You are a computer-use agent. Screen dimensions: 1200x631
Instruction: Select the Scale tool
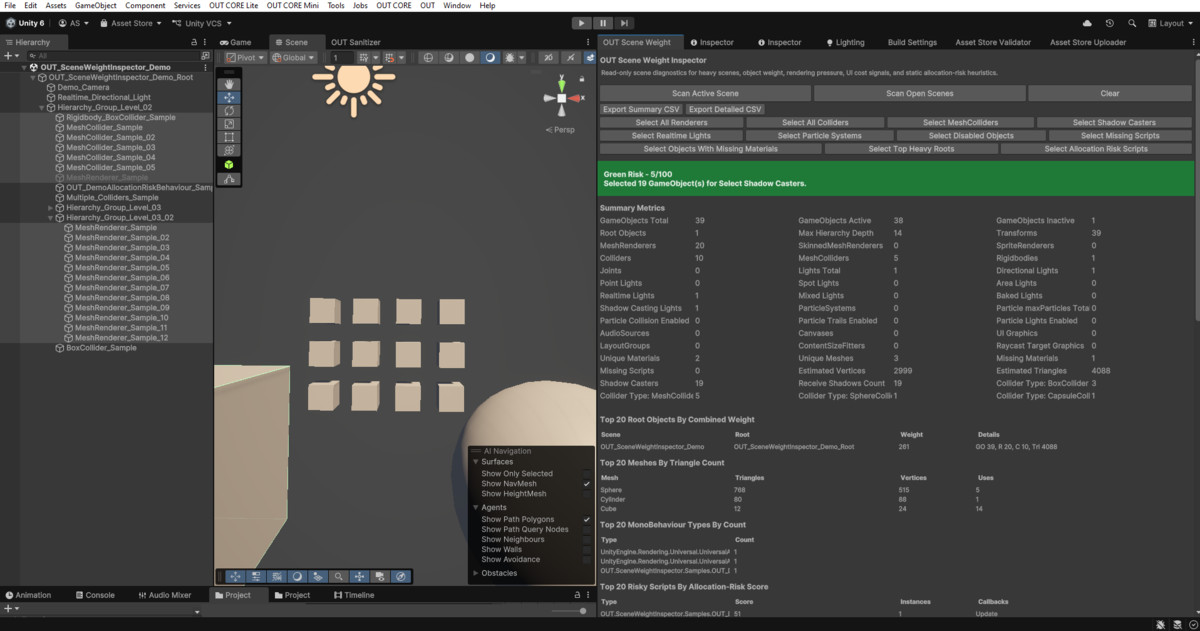pos(229,124)
